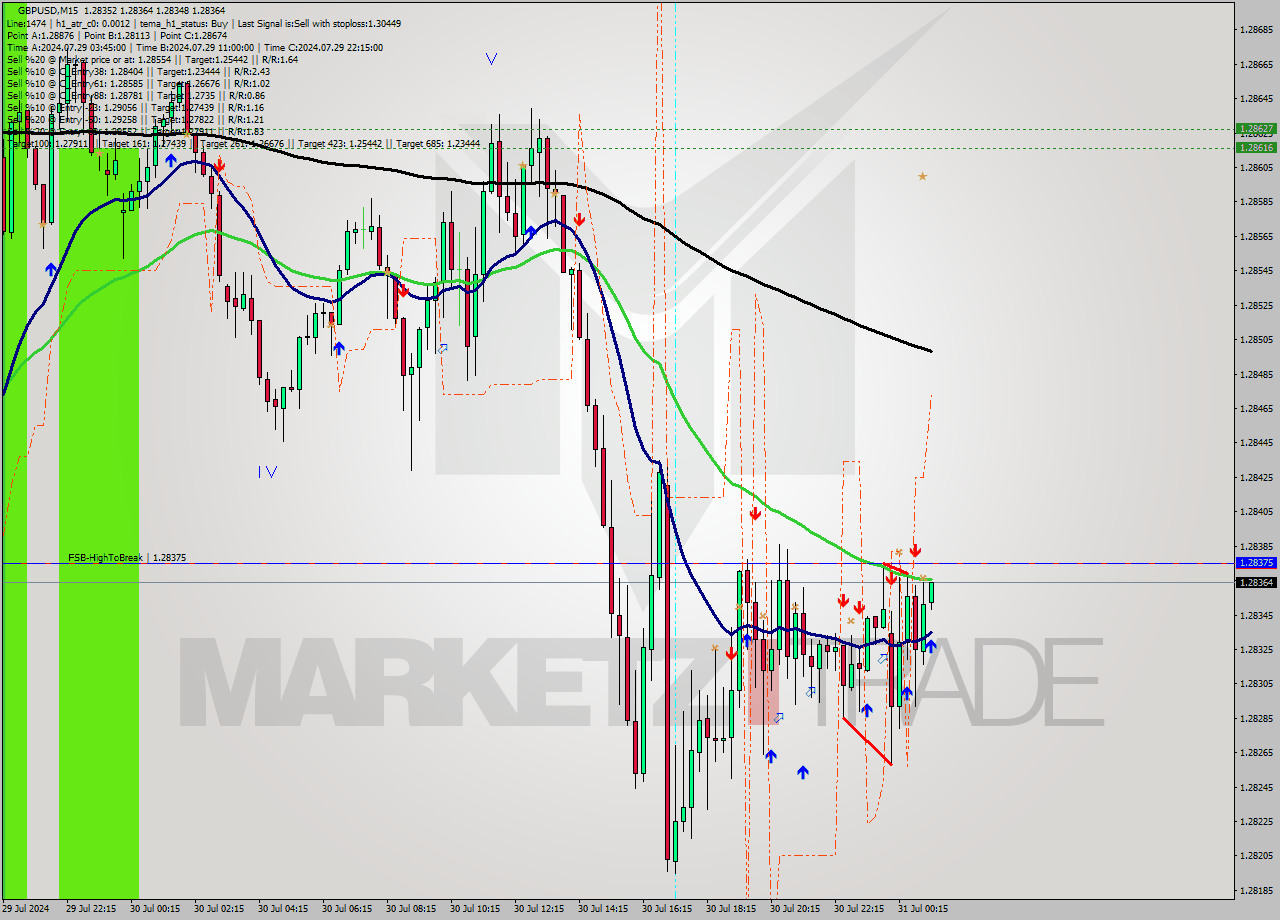
Task: Click the 30 Jul 00:15 time label
Action: tap(155, 909)
